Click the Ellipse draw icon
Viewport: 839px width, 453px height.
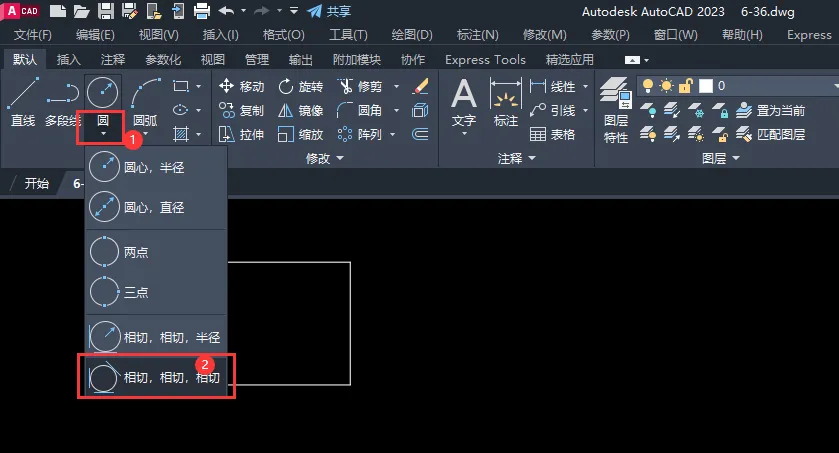click(x=181, y=110)
